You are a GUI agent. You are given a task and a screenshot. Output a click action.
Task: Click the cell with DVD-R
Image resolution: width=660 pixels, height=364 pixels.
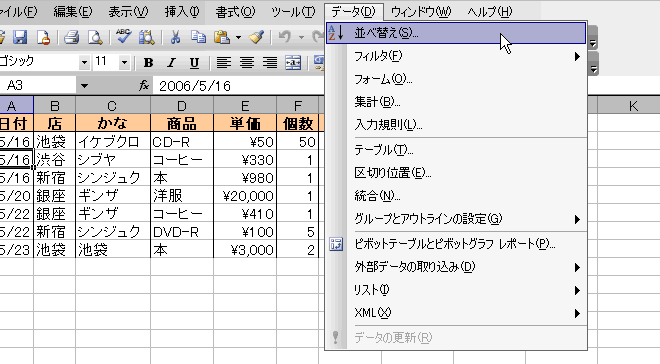click(x=182, y=232)
